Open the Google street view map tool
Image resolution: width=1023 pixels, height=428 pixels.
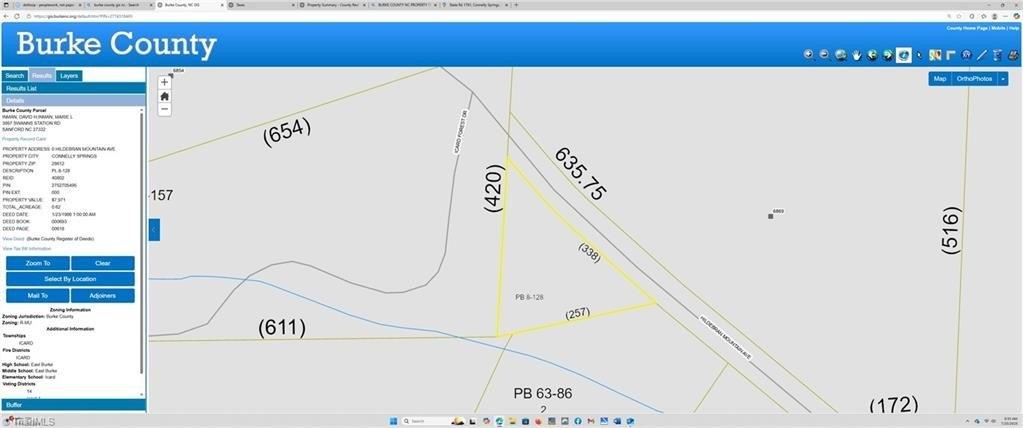point(935,55)
